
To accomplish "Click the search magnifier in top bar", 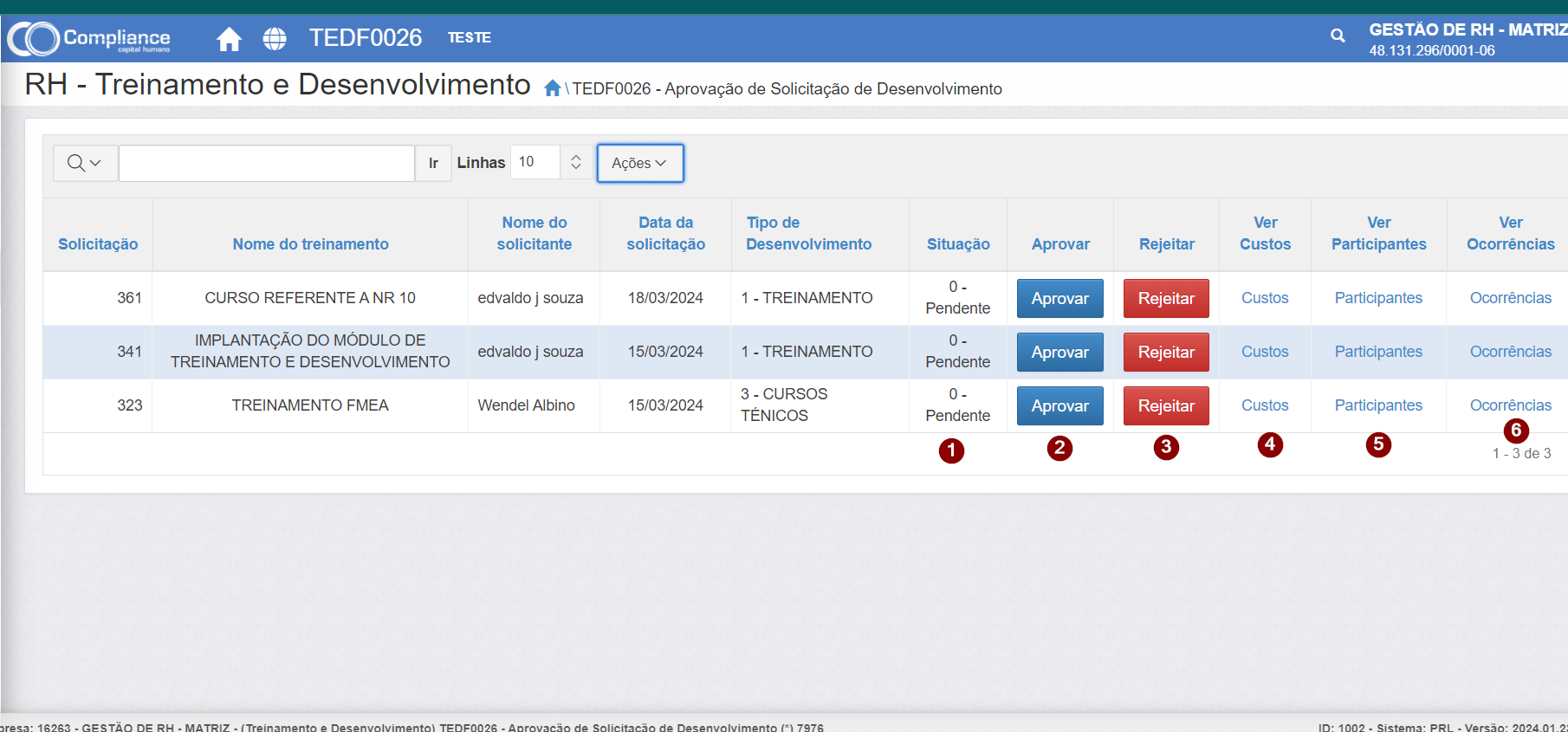I will pos(1338,36).
